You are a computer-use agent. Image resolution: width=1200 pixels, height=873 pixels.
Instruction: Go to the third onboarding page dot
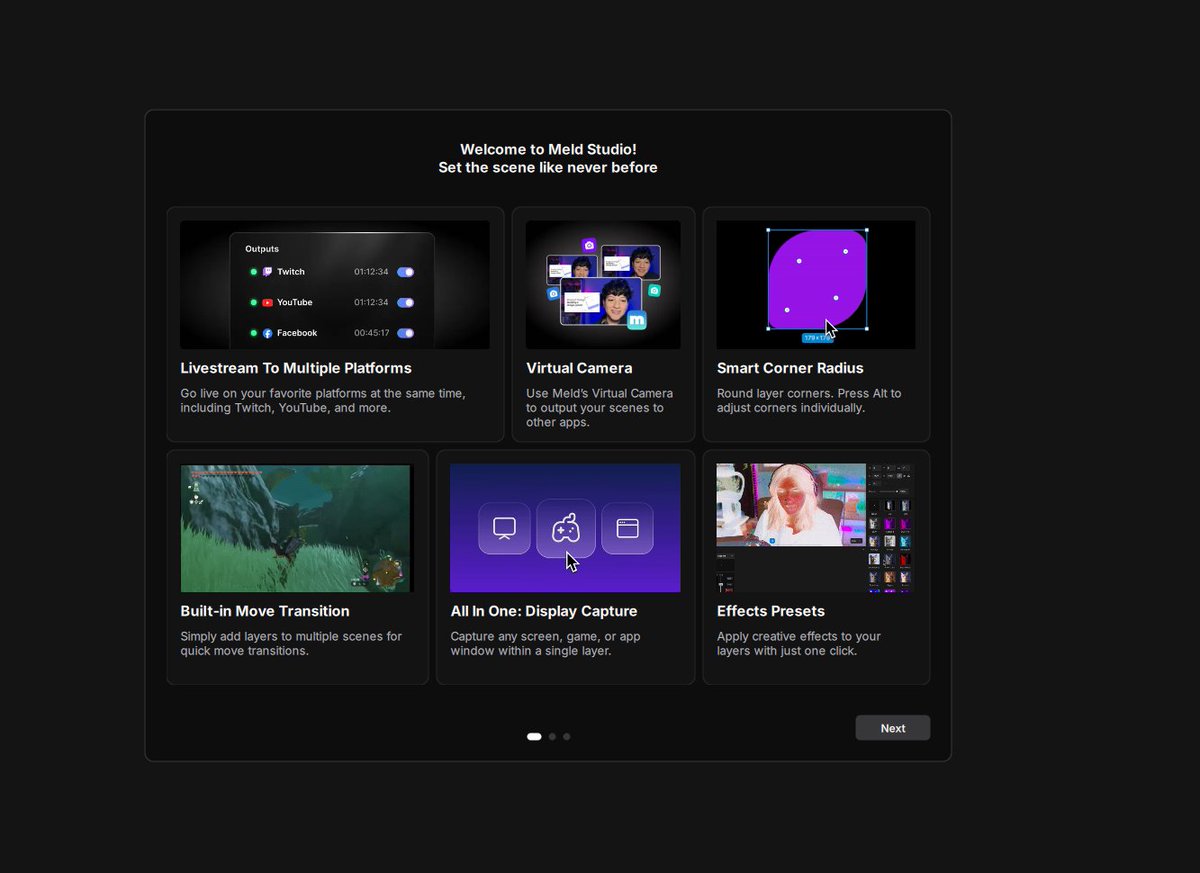pyautogui.click(x=566, y=737)
